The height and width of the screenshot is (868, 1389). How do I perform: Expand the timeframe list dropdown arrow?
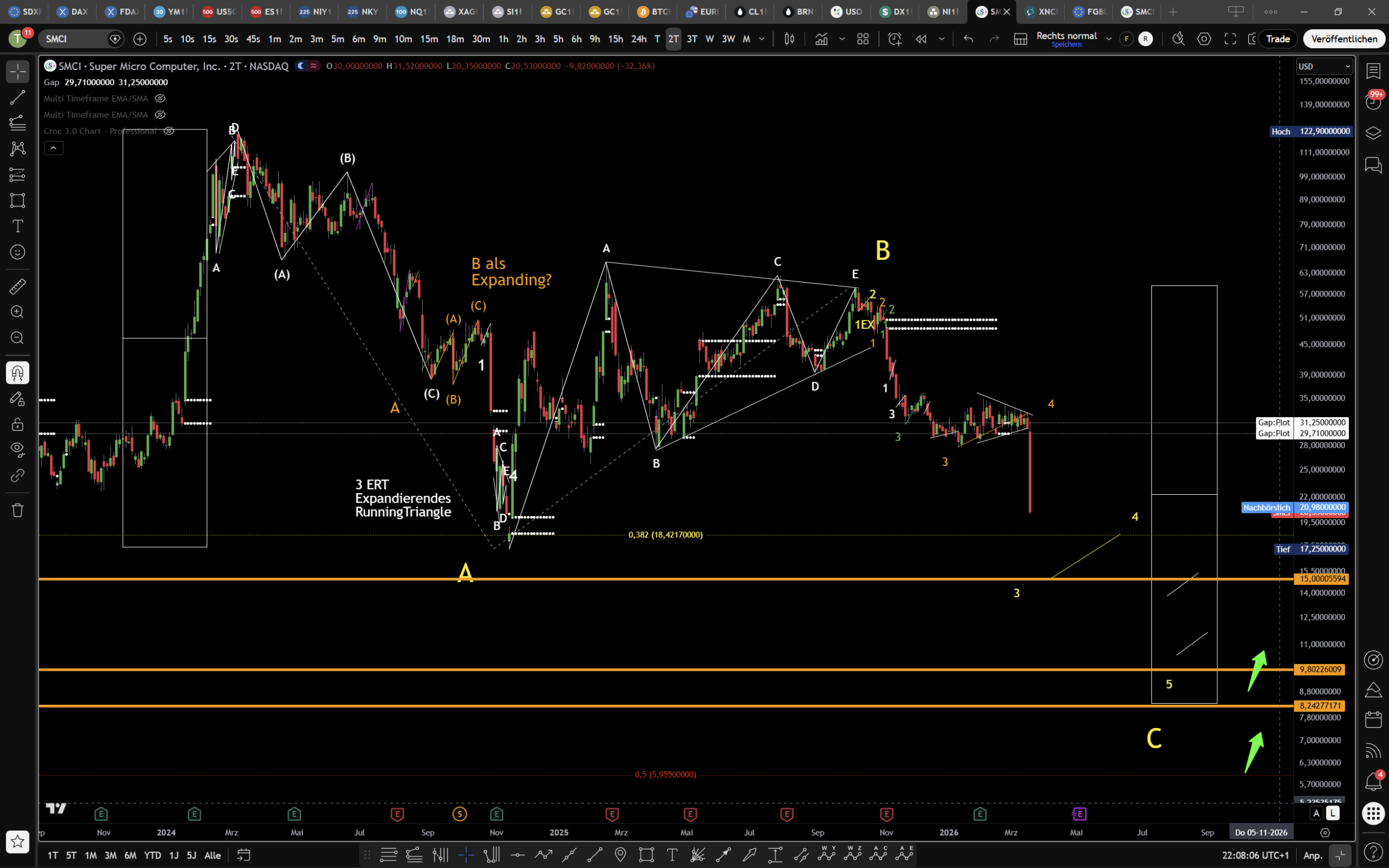[762, 39]
